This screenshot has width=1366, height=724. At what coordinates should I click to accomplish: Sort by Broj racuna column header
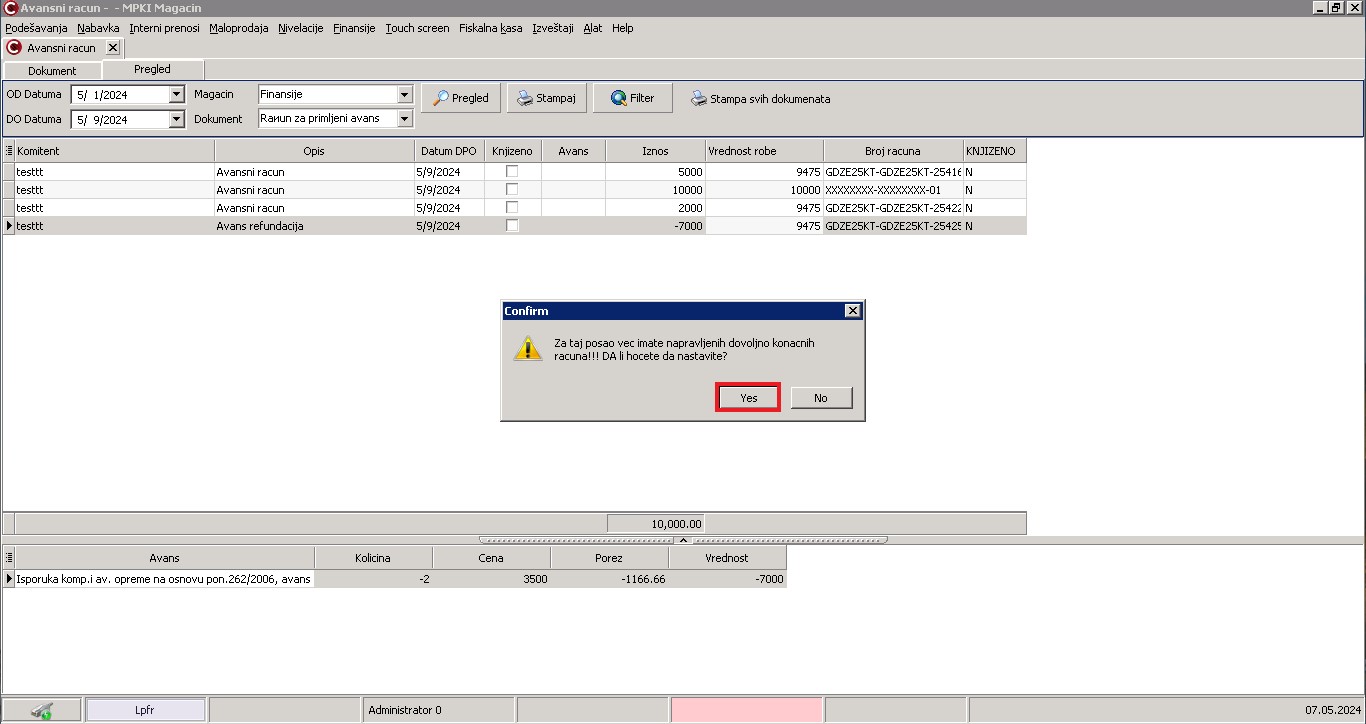[x=893, y=151]
